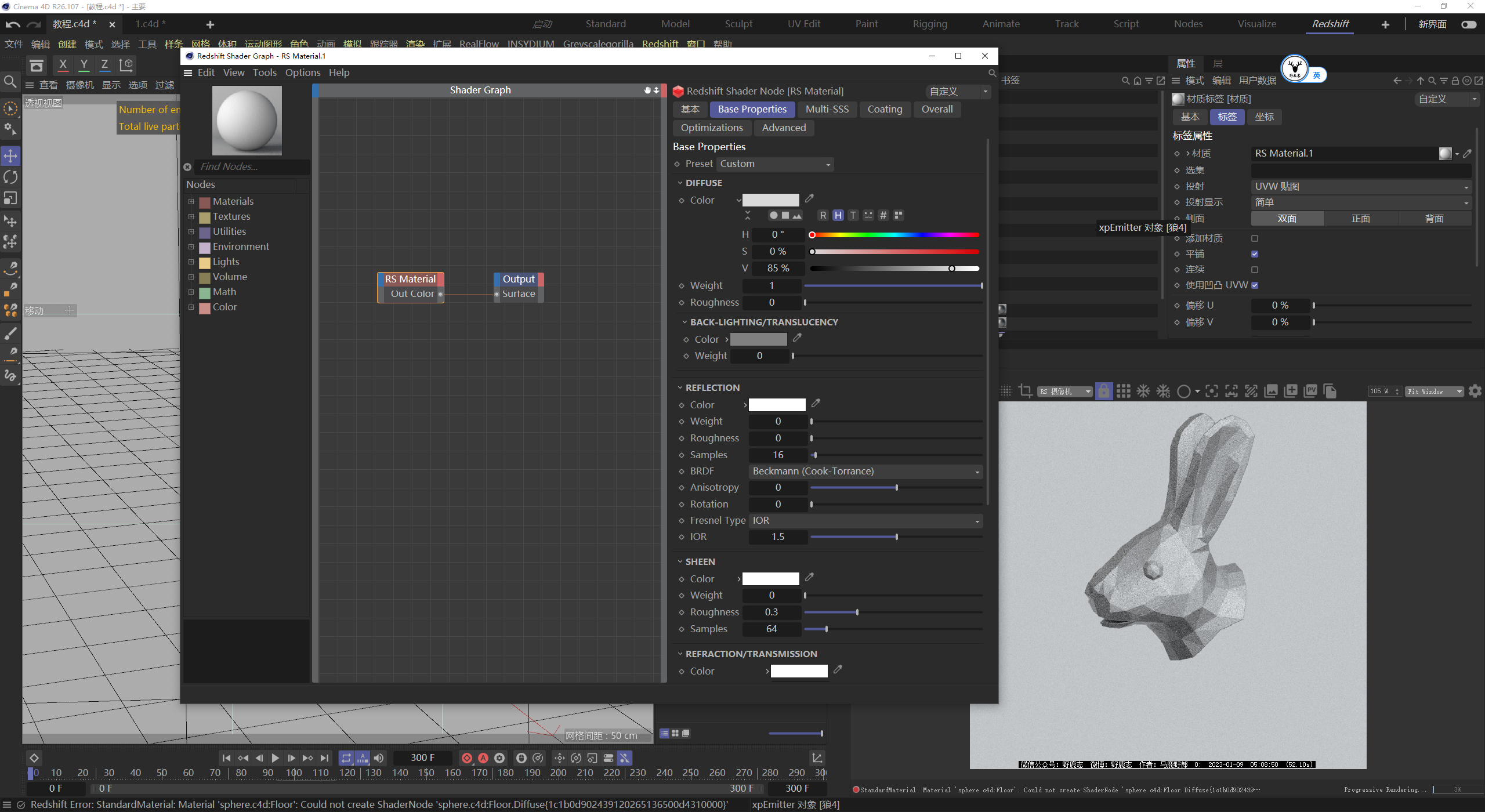This screenshot has height=812, width=1485.
Task: Click the RenderView crop region icon
Action: coord(1025,391)
